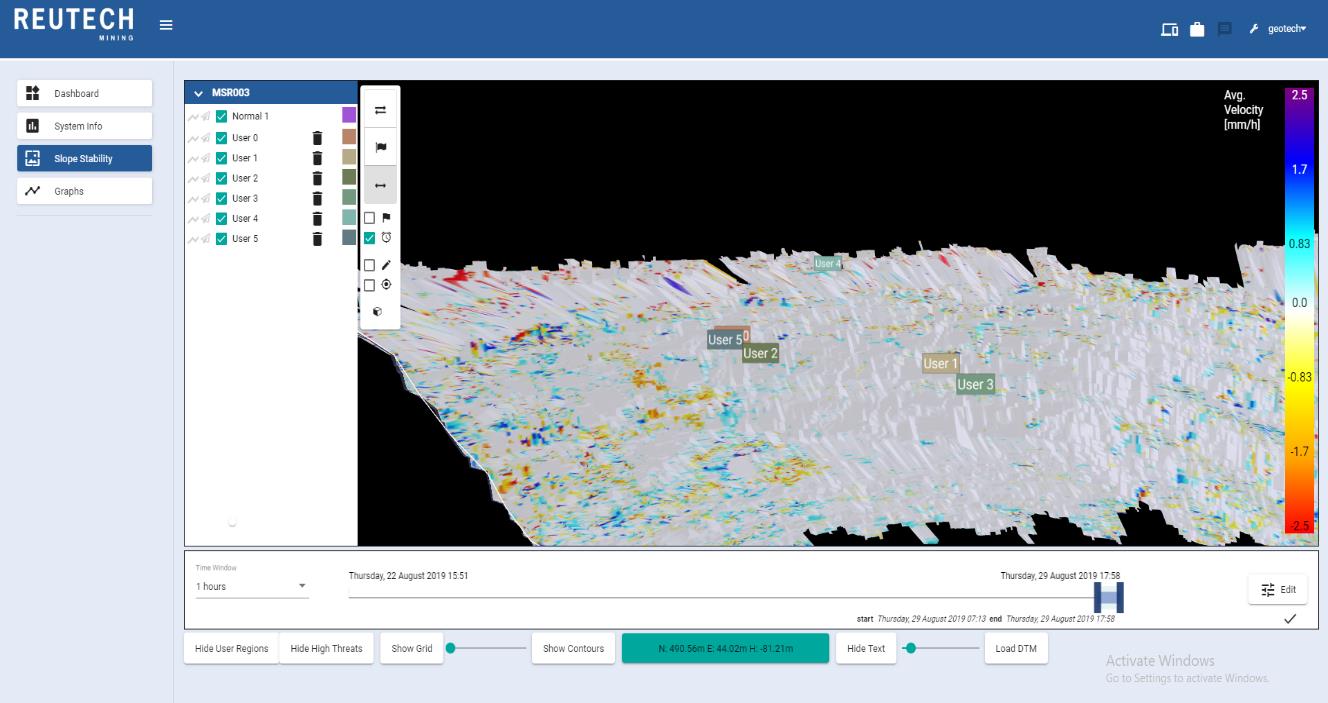Delete User 4 with its trash icon
Screen dimensions: 1328x703
coord(317,218)
